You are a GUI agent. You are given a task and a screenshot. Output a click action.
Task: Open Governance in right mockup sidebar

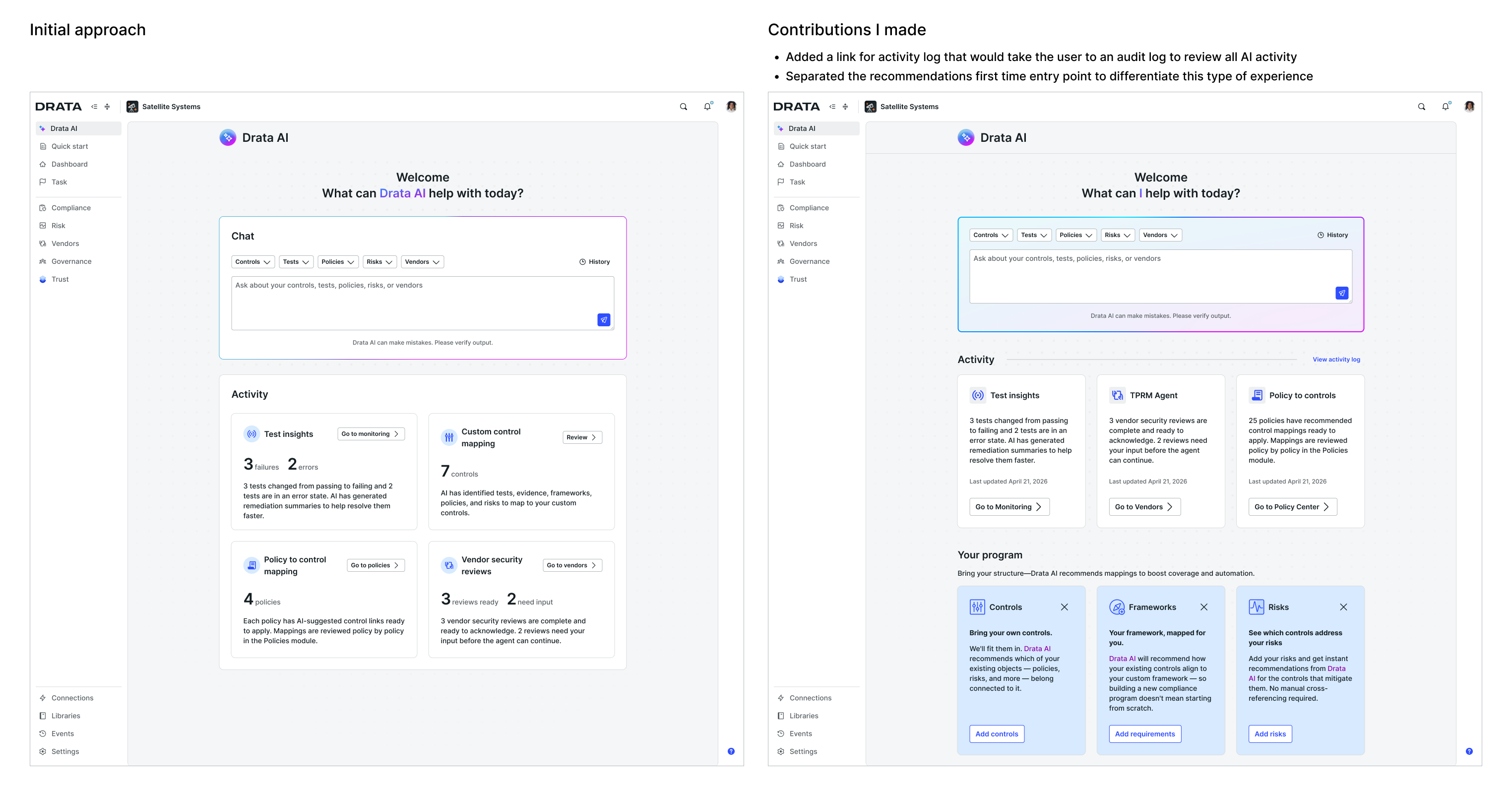[x=817, y=261]
